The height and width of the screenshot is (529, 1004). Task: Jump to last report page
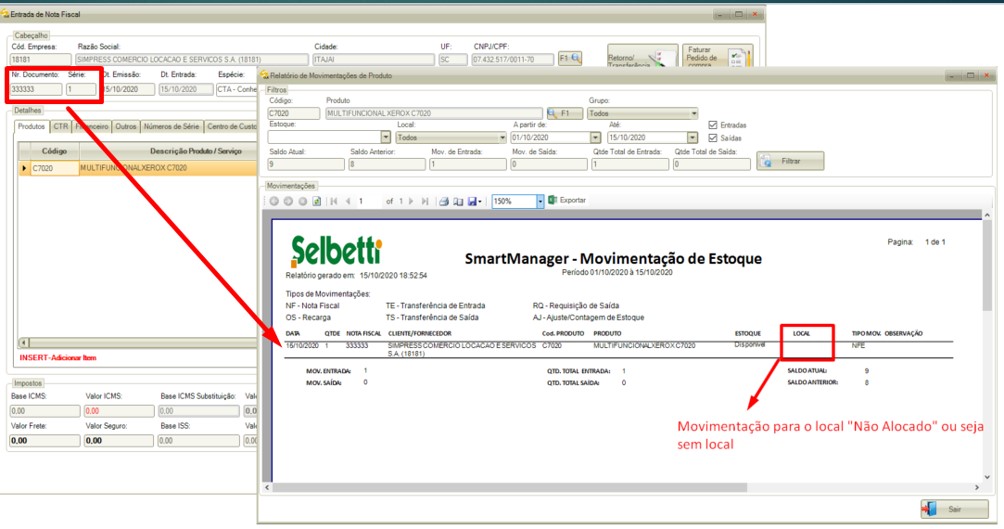[425, 201]
